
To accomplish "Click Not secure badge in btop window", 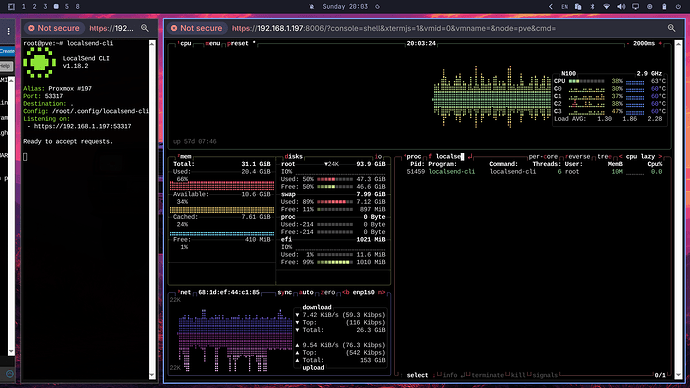I will coord(197,28).
